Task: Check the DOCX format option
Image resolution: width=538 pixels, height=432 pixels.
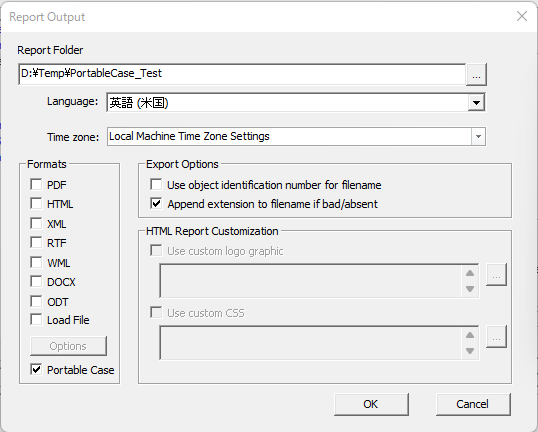Action: [x=36, y=282]
